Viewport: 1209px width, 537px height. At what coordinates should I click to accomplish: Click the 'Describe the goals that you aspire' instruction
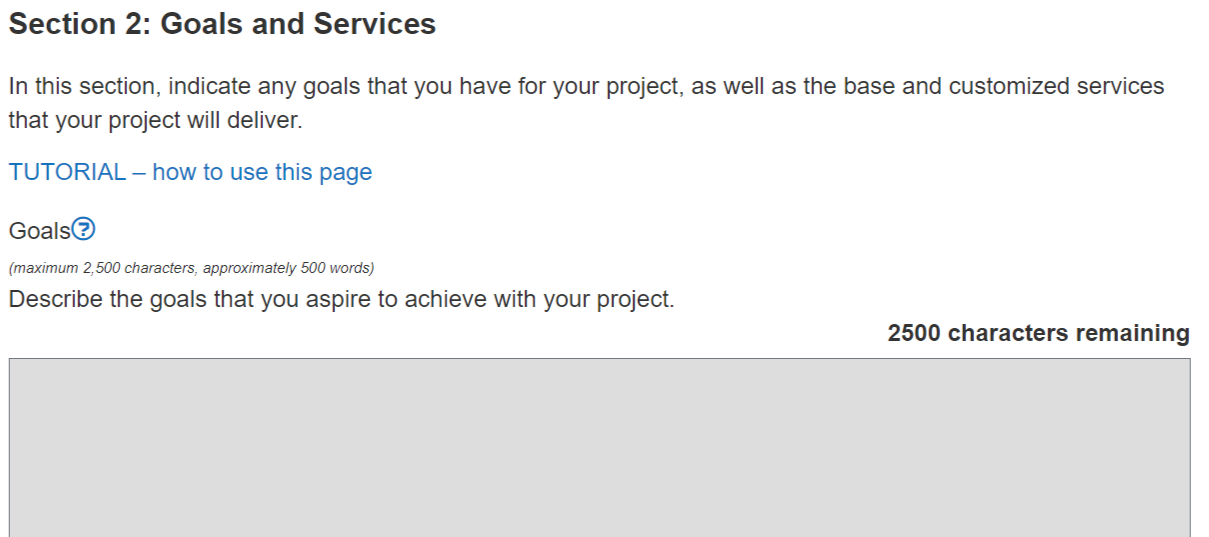click(341, 299)
